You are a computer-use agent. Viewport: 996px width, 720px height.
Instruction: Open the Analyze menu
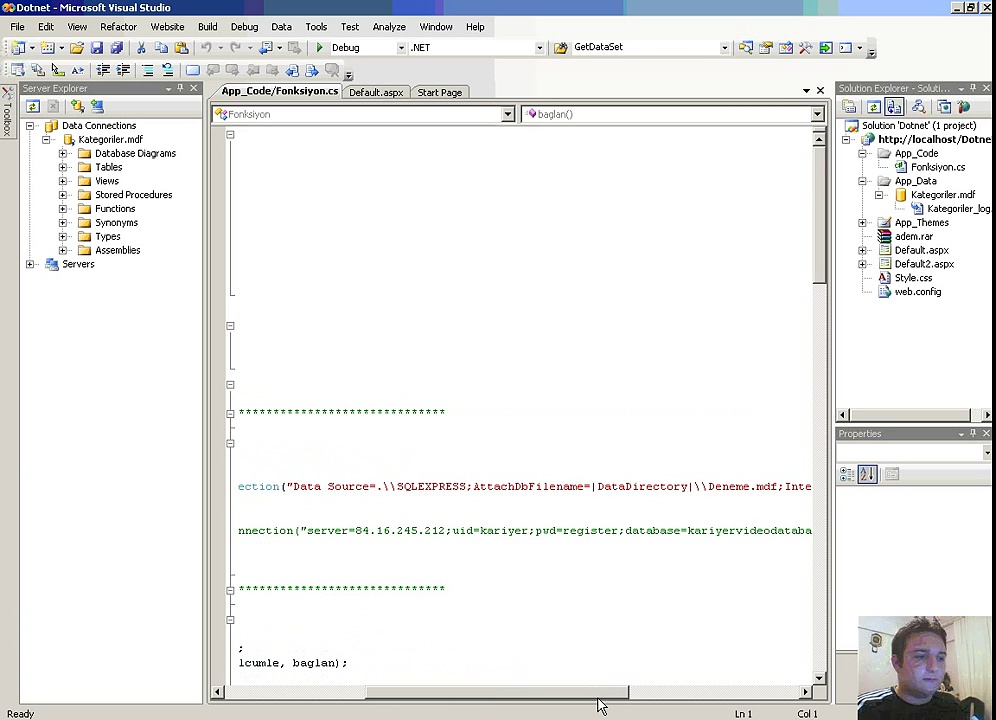pyautogui.click(x=389, y=27)
